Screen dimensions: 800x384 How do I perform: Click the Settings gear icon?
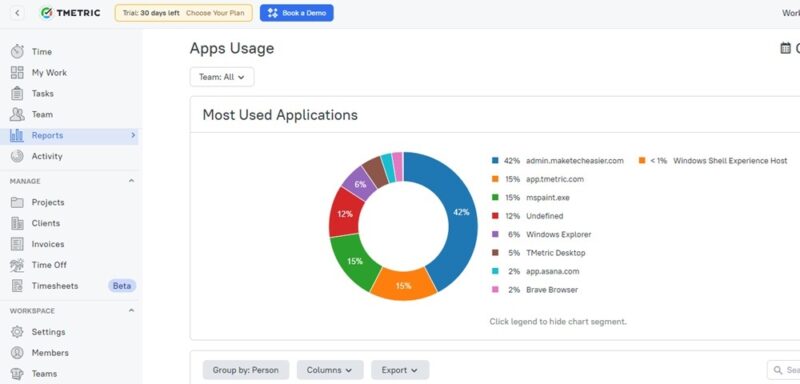[x=17, y=332]
